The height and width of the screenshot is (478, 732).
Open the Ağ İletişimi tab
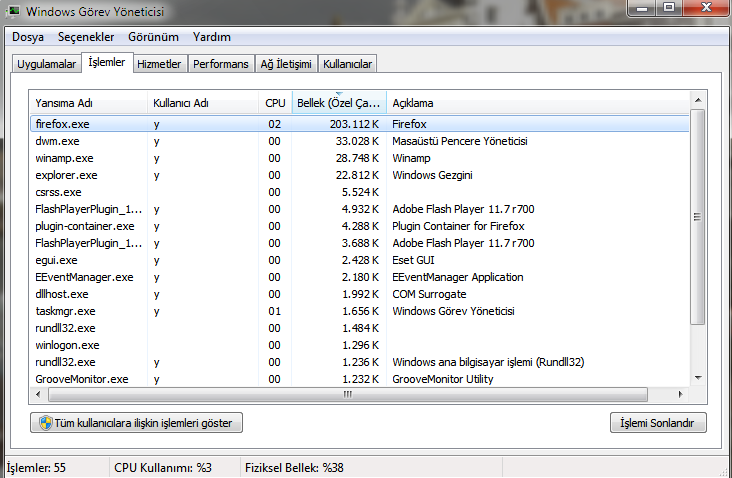(287, 64)
